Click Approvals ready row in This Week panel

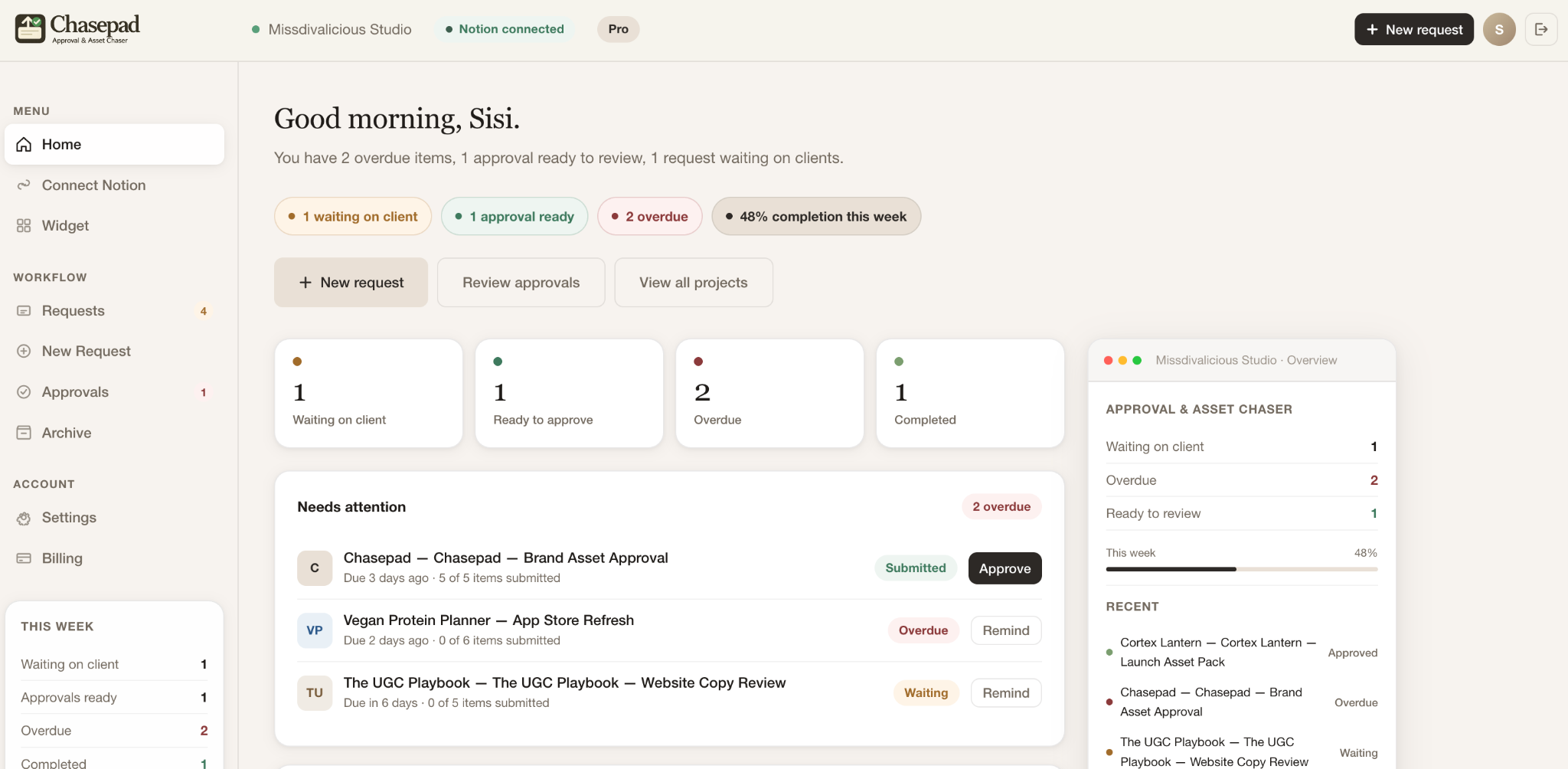[x=114, y=697]
